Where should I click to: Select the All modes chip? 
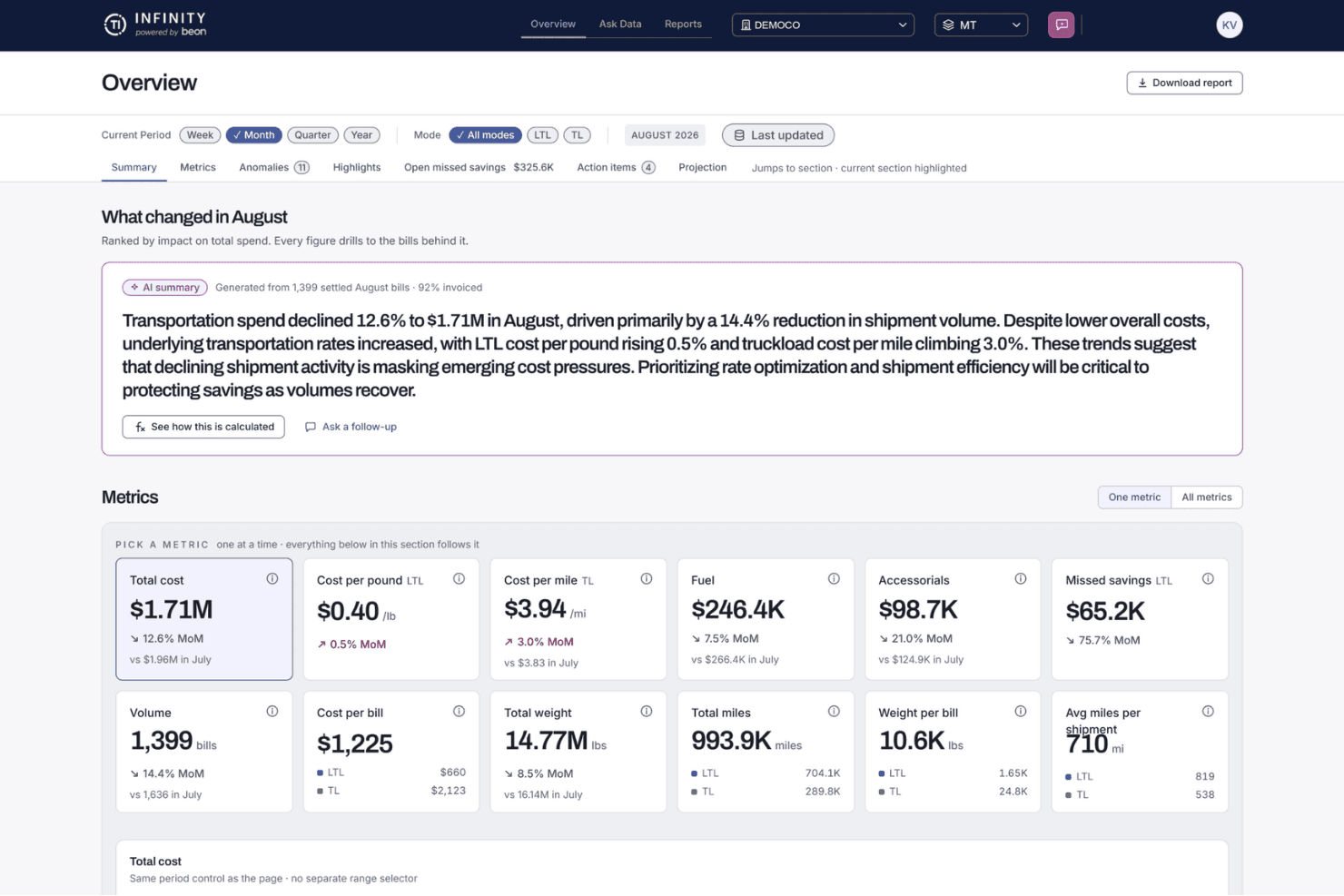click(x=486, y=135)
